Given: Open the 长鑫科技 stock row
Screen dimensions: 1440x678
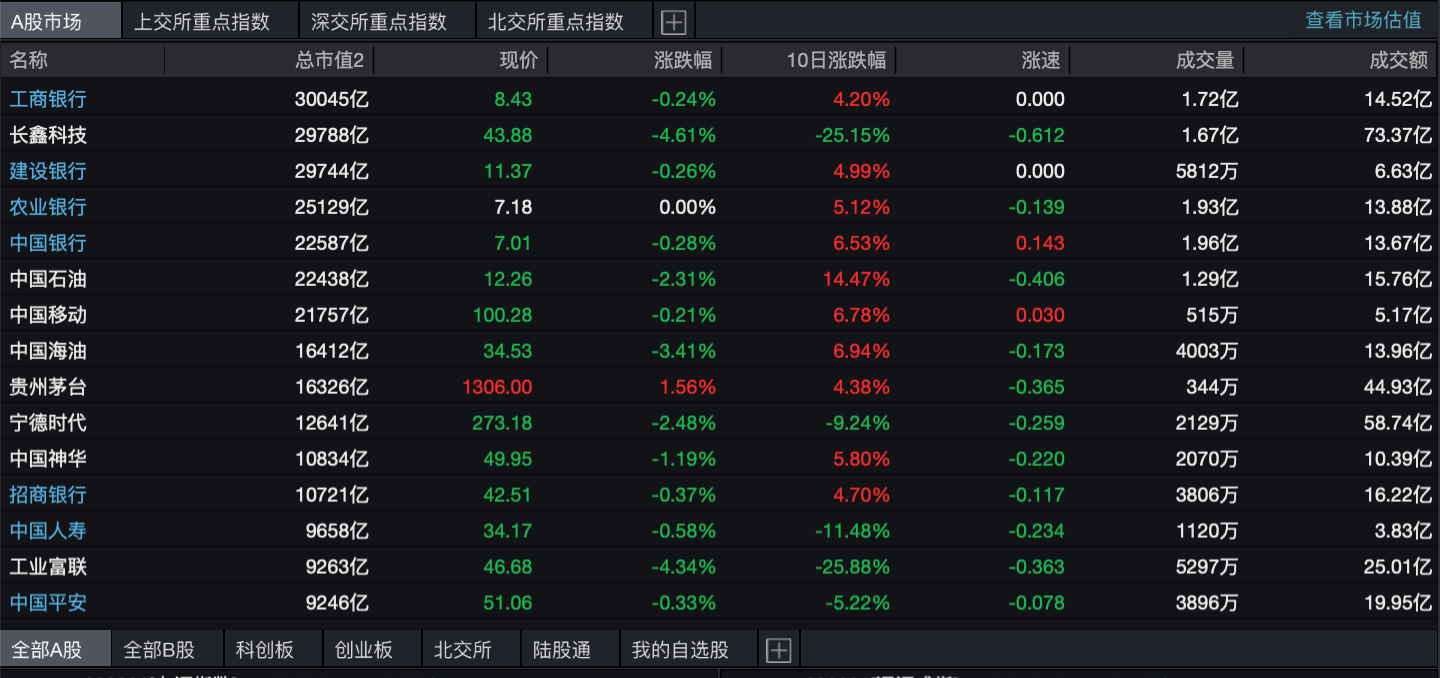Looking at the screenshot, I should [720, 135].
